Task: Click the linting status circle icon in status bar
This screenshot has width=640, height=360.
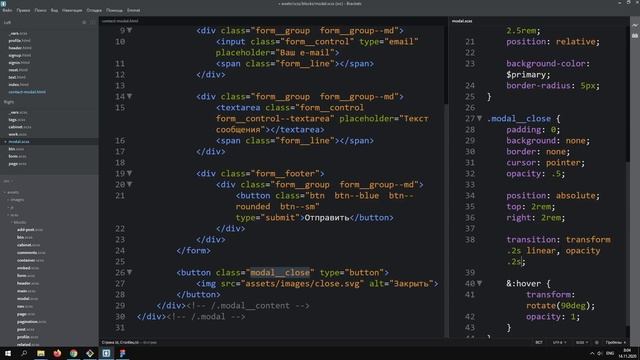Action: pyautogui.click(x=596, y=342)
